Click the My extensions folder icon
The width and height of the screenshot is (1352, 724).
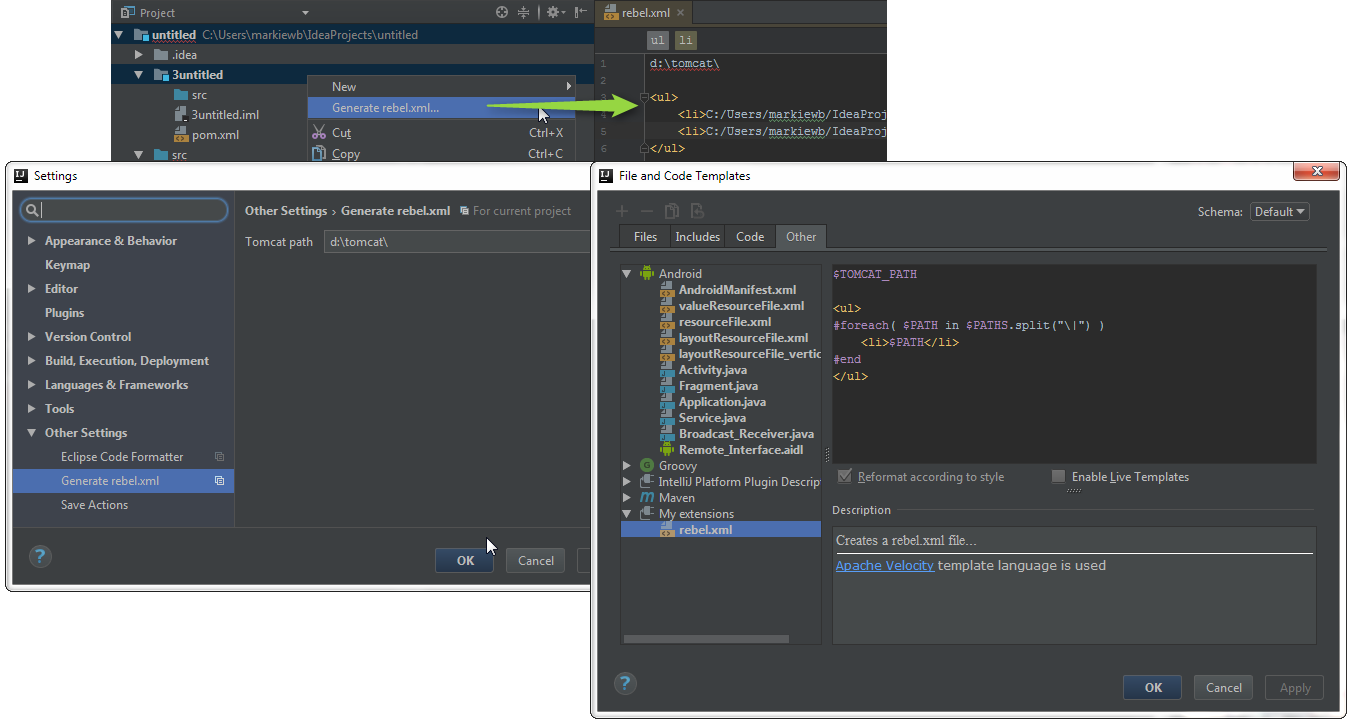(x=647, y=513)
